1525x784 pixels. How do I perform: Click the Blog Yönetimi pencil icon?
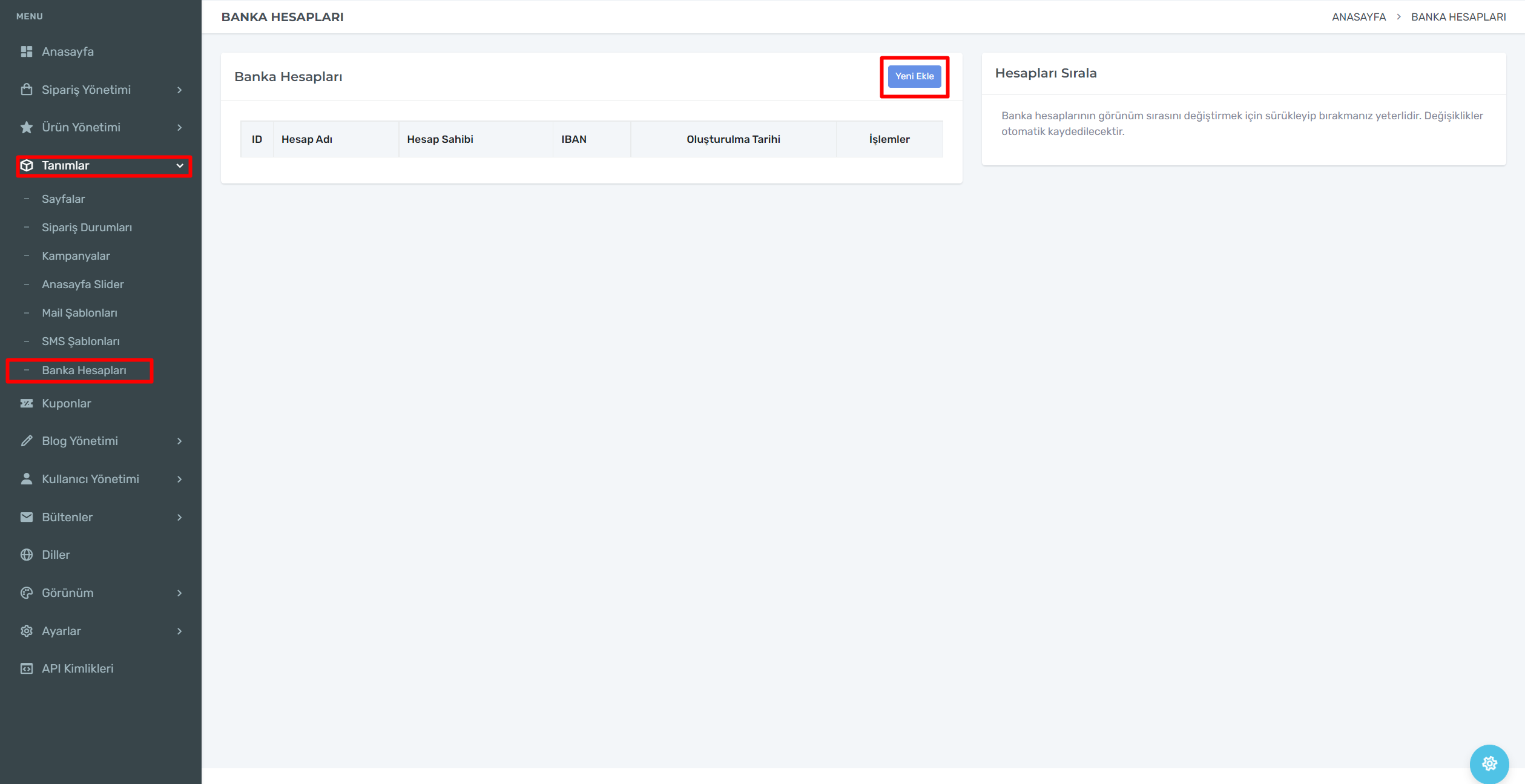point(27,441)
